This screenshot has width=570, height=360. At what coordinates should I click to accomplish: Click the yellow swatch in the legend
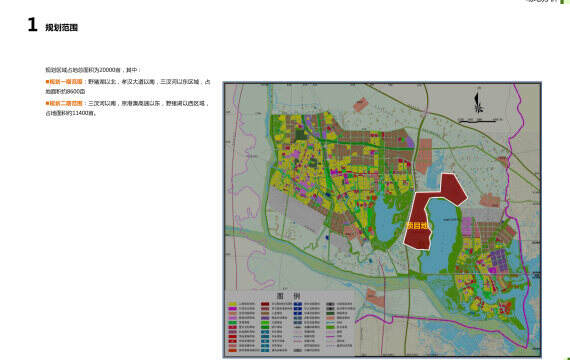232,304
